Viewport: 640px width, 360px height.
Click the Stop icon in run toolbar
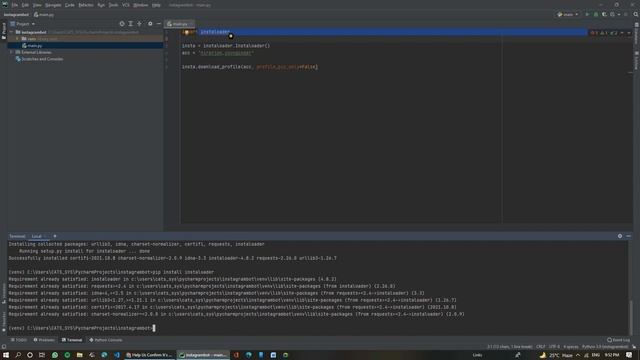point(626,15)
